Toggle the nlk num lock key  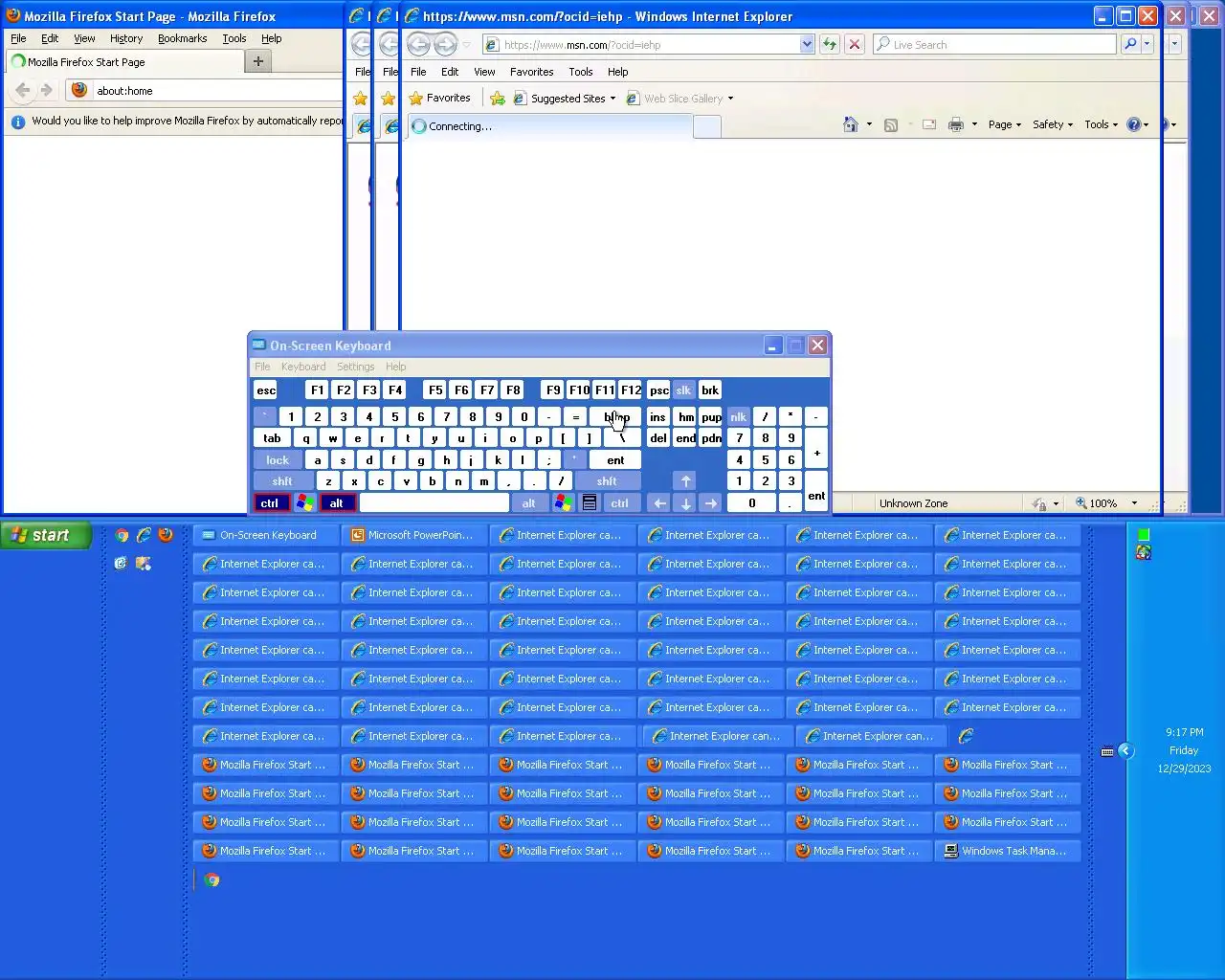click(x=738, y=416)
